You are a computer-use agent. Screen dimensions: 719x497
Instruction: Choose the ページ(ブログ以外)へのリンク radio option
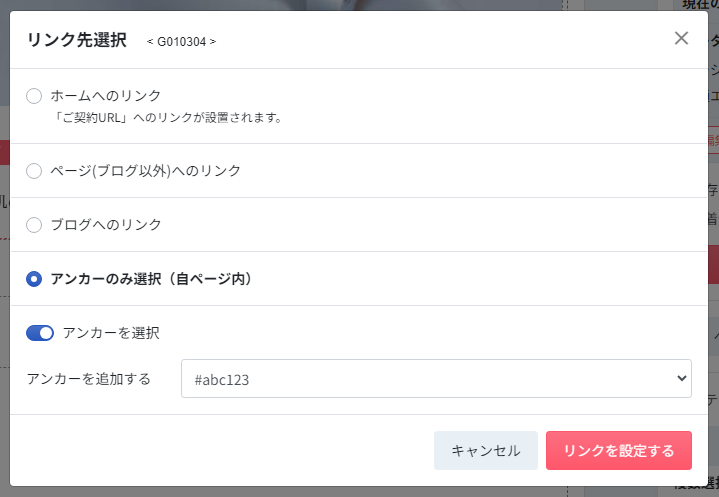(34, 171)
